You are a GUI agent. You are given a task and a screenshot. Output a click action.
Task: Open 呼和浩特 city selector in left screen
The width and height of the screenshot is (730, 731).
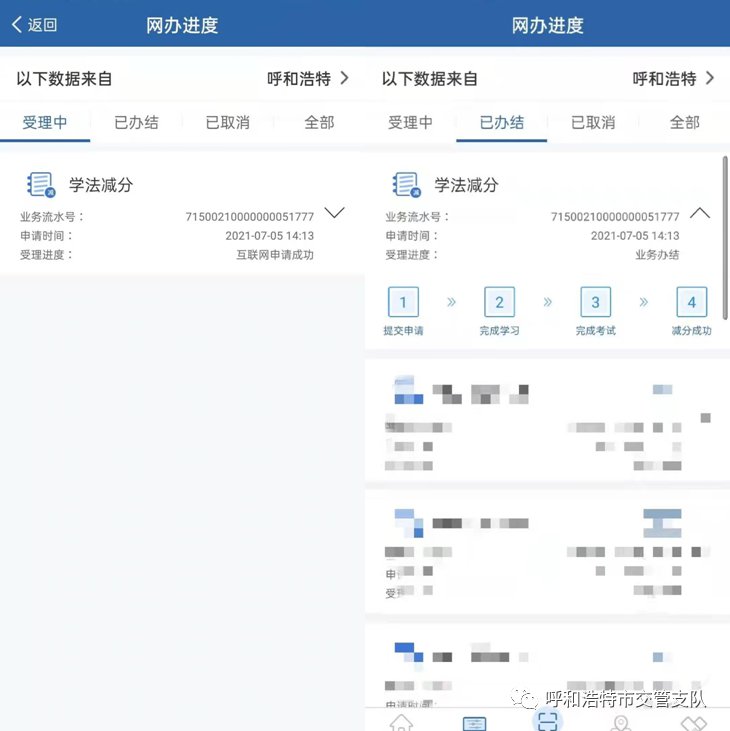coord(308,78)
